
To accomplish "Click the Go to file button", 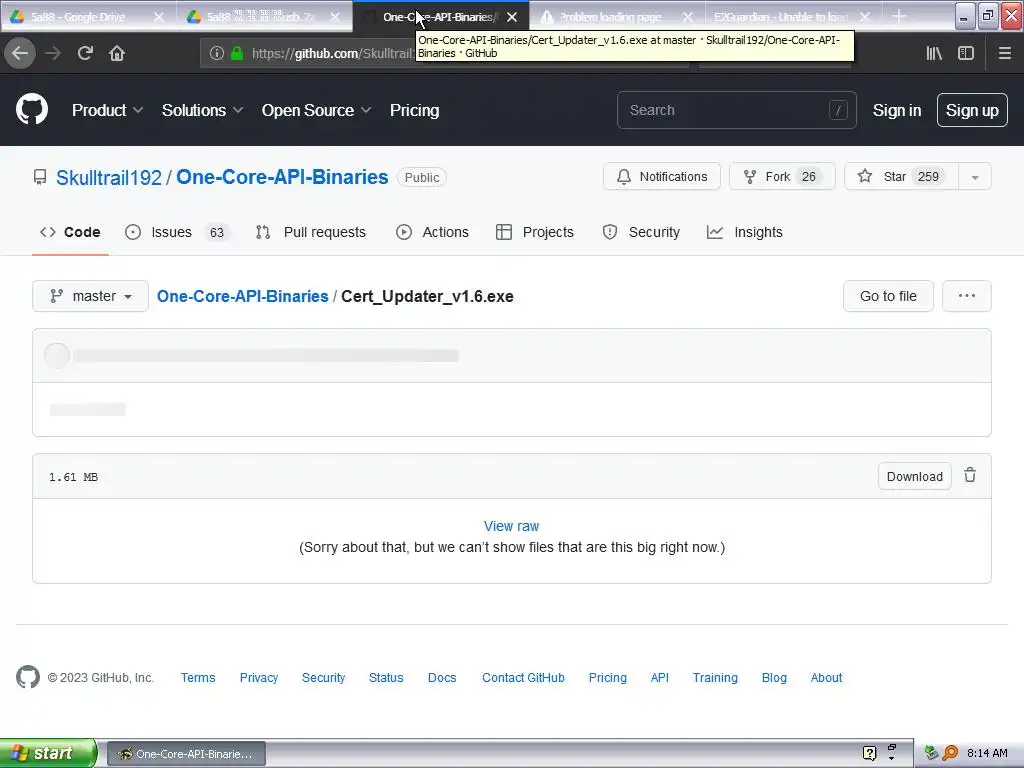I will pos(888,296).
